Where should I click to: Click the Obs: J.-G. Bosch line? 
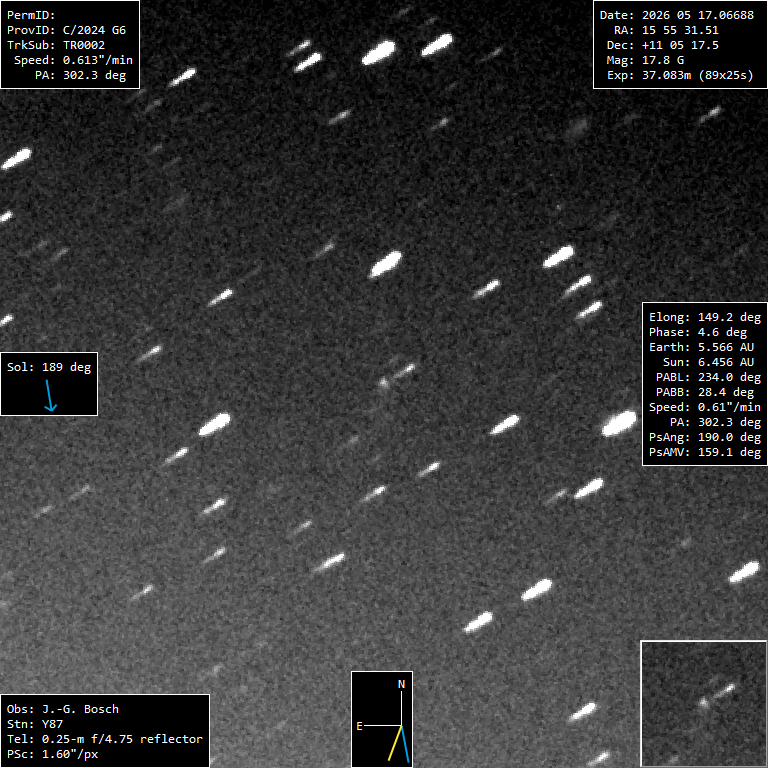coord(63,709)
